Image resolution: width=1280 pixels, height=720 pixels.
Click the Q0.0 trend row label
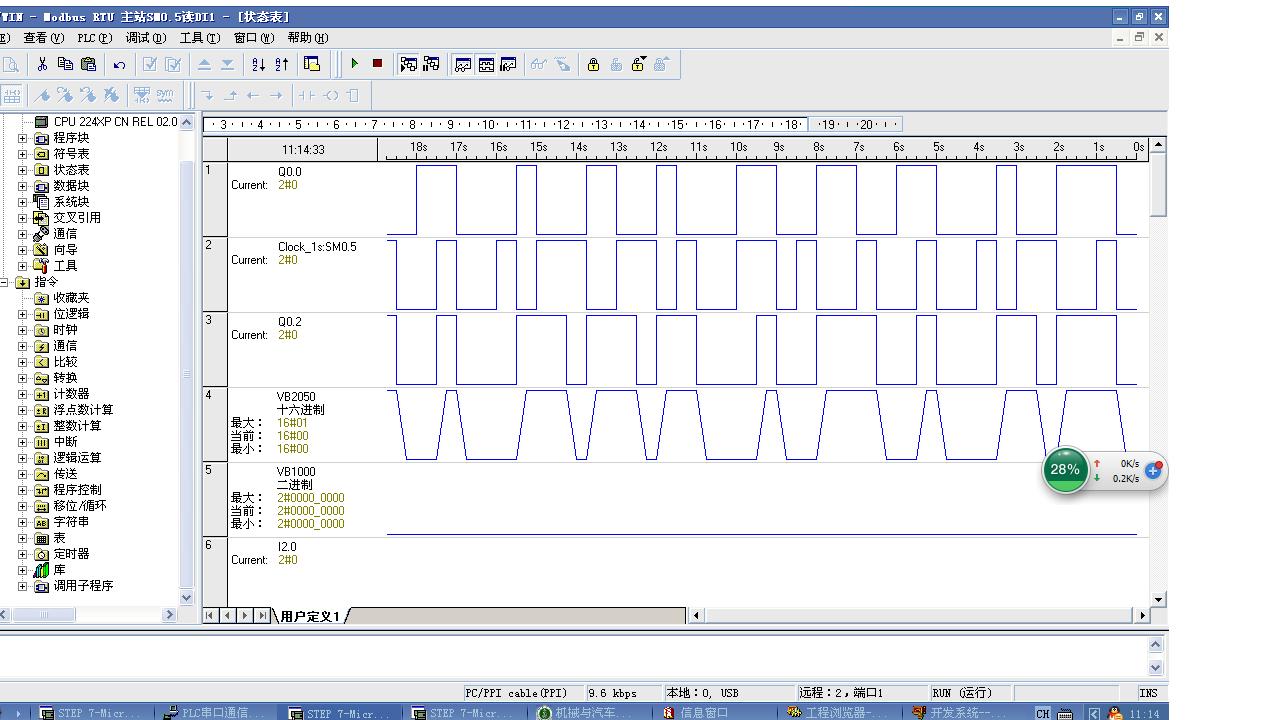[289, 172]
